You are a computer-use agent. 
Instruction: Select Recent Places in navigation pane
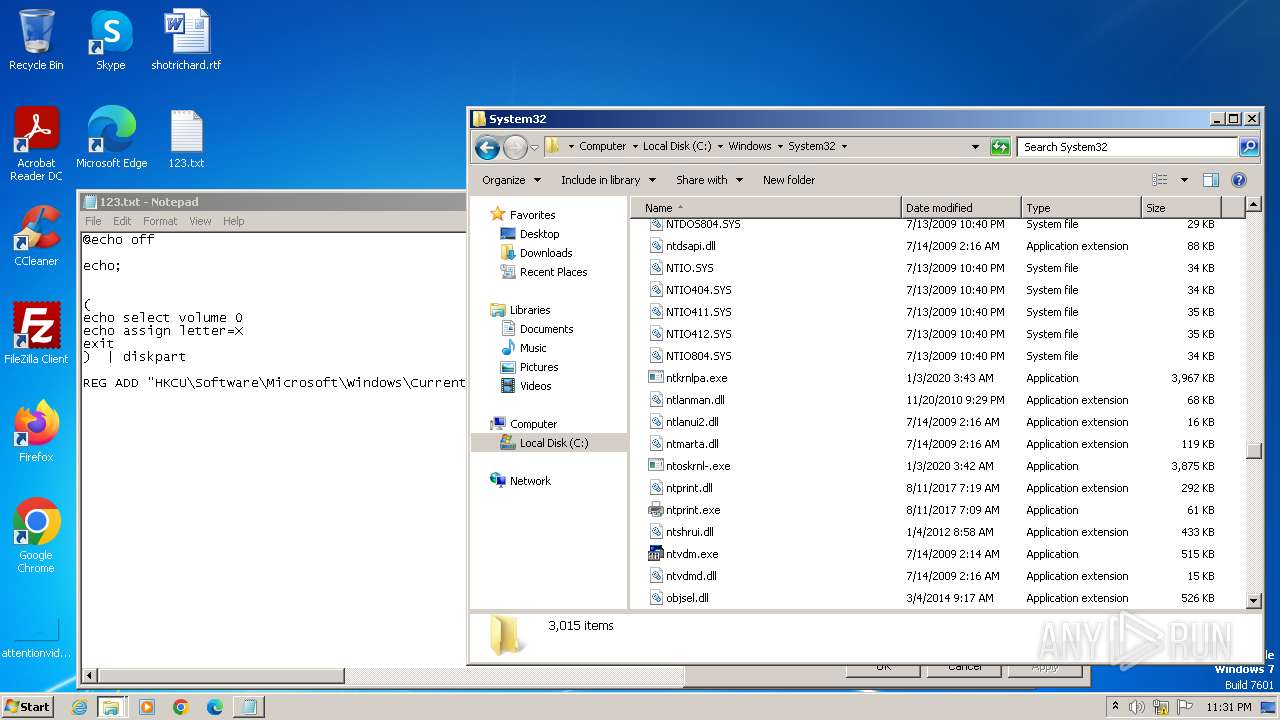pos(553,272)
